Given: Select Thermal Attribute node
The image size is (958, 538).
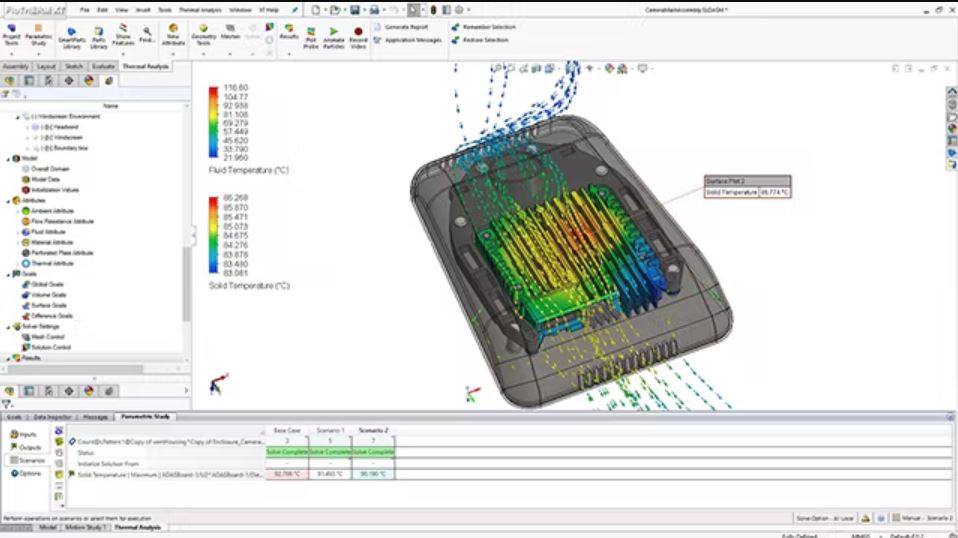Looking at the screenshot, I should point(52,263).
